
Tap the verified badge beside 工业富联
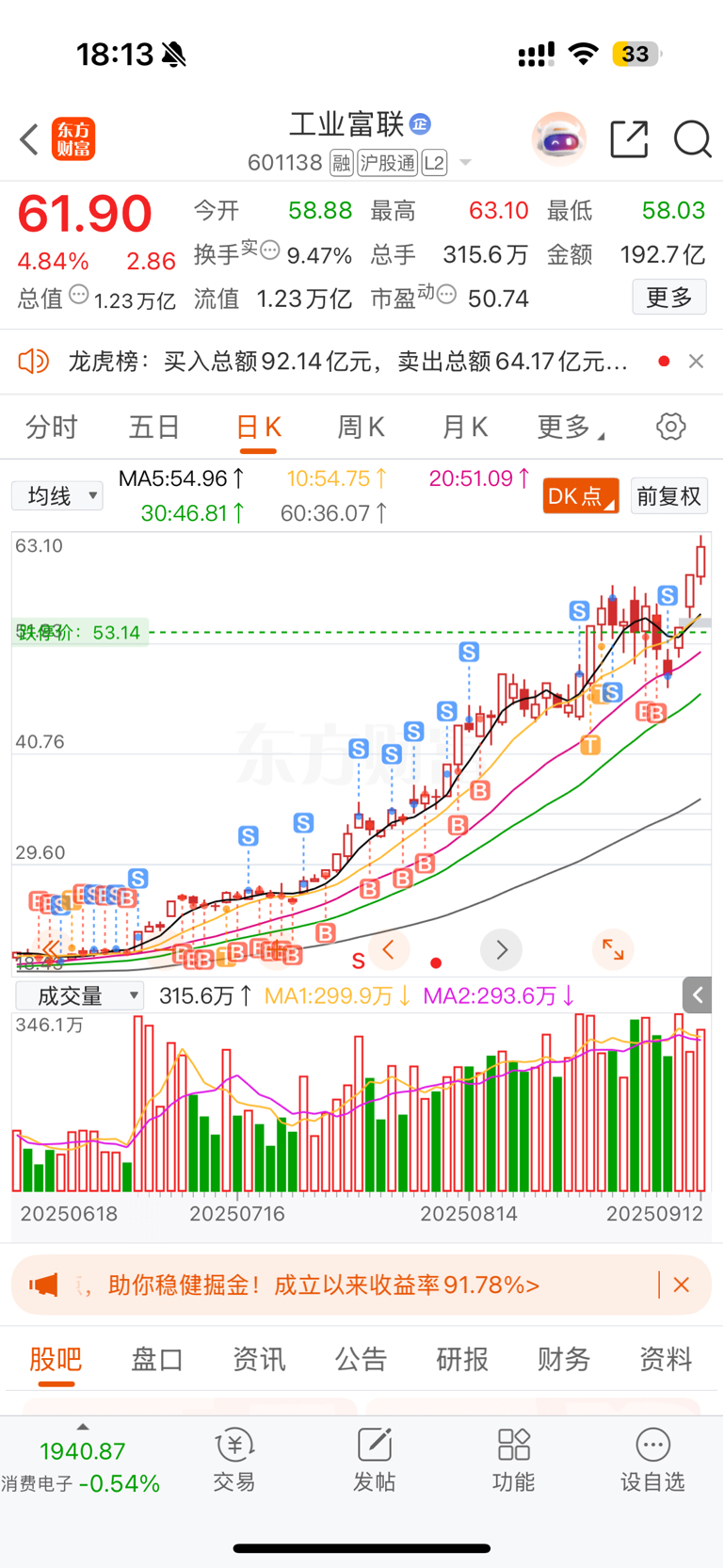tap(420, 123)
